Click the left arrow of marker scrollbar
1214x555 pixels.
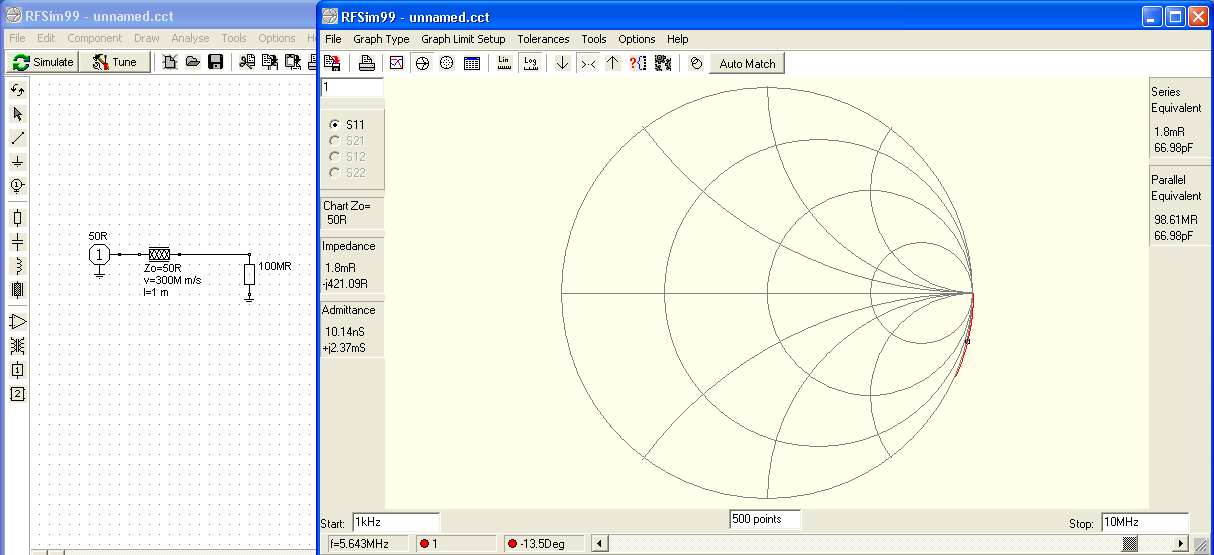tap(600, 543)
